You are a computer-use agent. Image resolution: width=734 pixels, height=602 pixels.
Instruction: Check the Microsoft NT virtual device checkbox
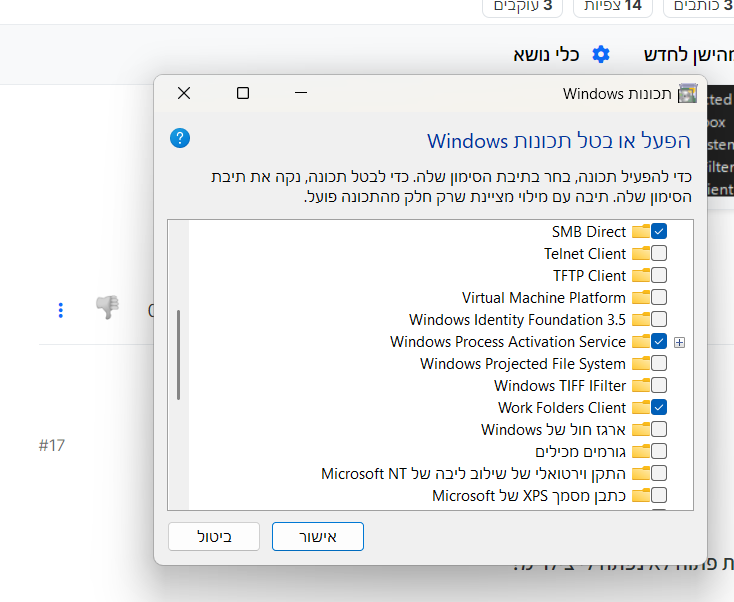659,473
